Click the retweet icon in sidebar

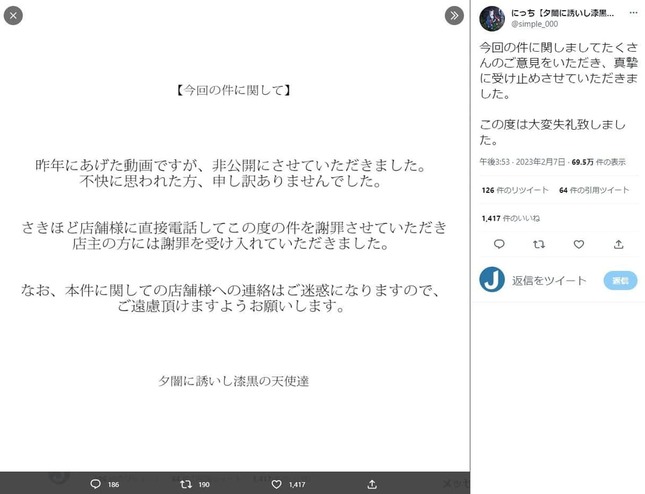click(539, 244)
